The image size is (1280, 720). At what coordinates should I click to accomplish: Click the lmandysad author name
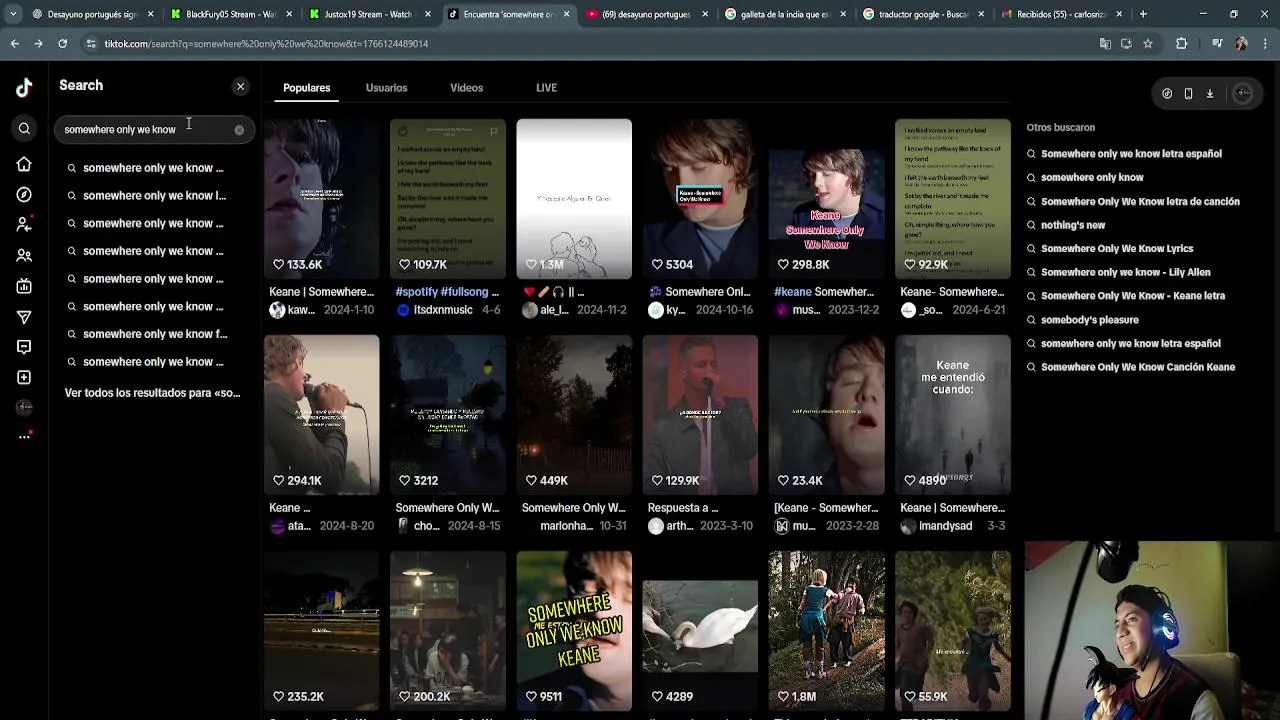coord(945,526)
